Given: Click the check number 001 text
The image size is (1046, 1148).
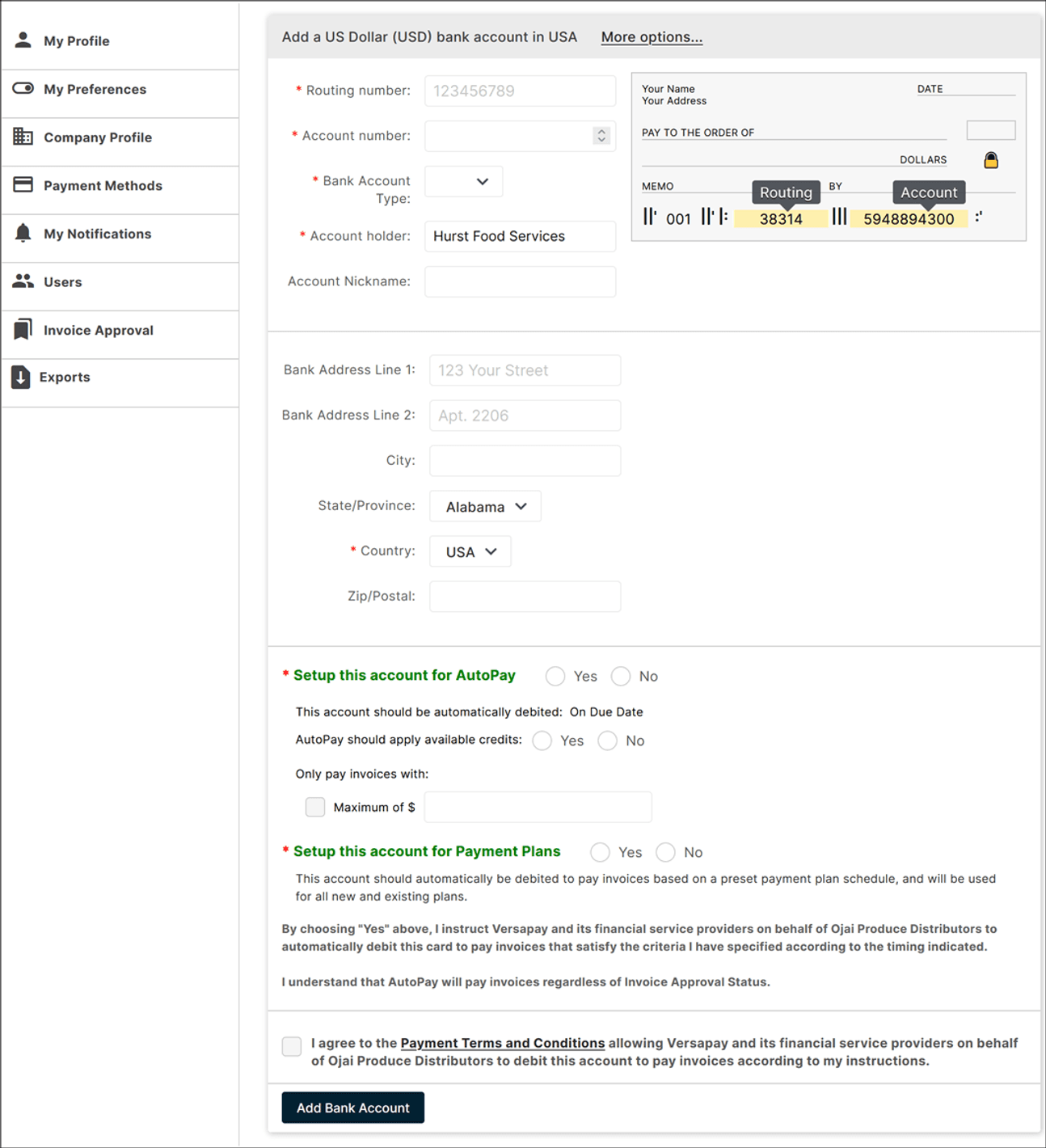Looking at the screenshot, I should pyautogui.click(x=678, y=219).
